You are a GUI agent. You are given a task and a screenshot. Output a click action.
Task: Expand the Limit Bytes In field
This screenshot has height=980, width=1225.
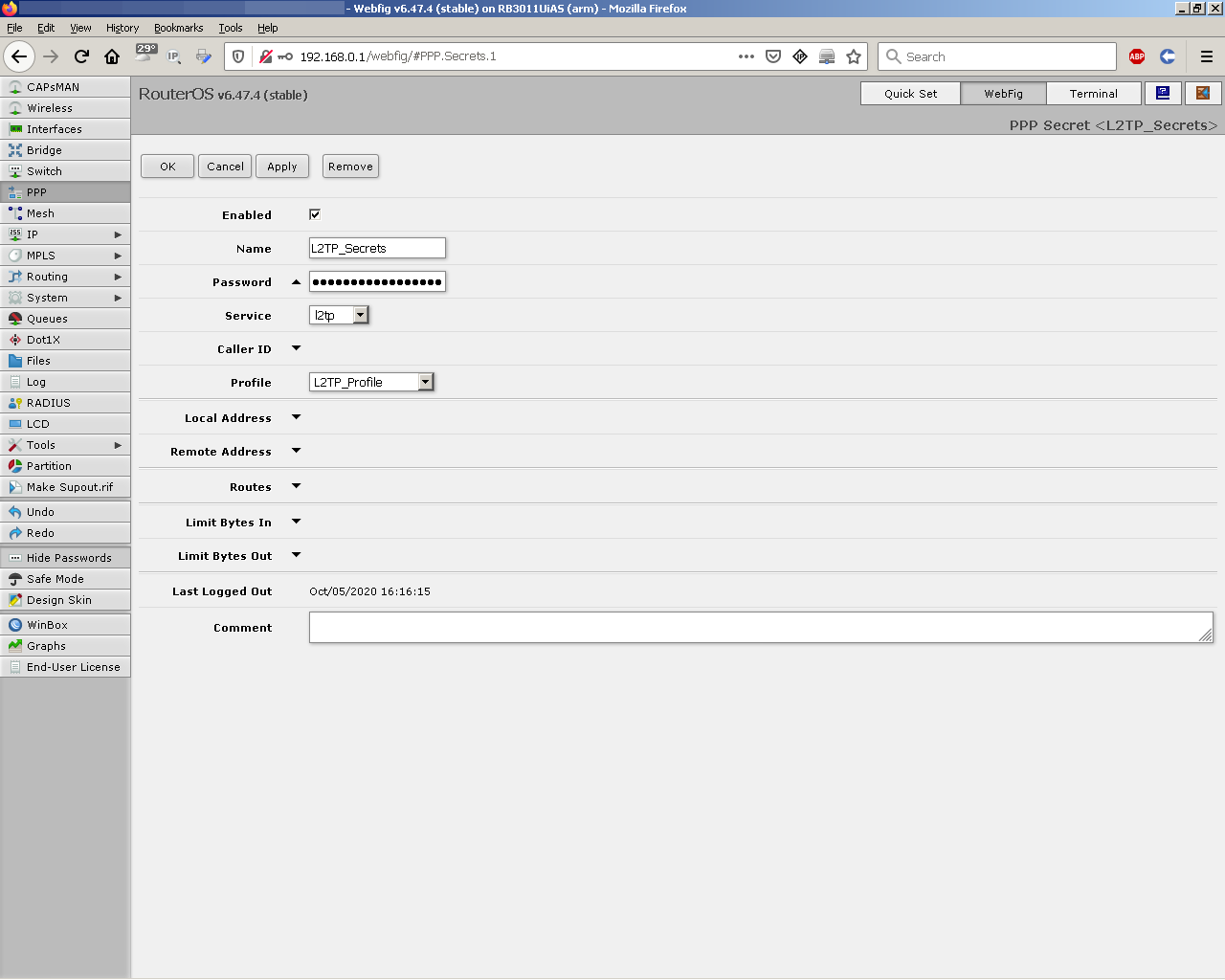point(296,522)
